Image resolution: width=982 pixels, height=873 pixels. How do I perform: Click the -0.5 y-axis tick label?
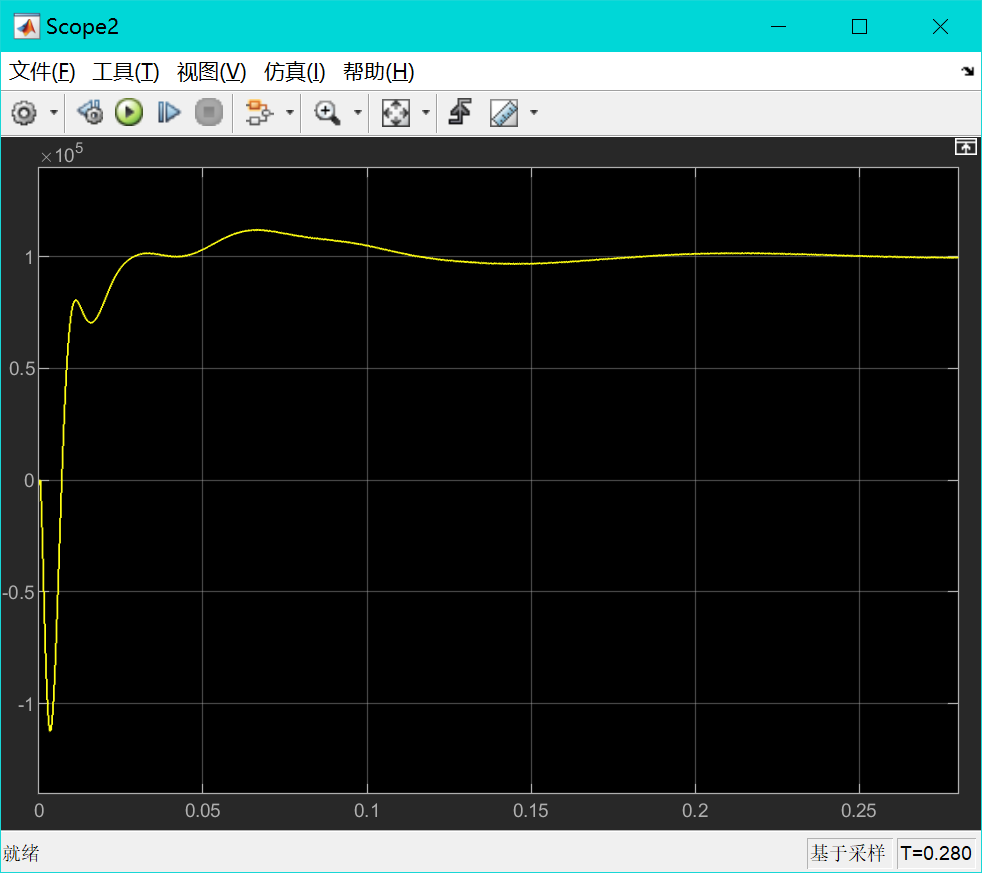pyautogui.click(x=19, y=592)
